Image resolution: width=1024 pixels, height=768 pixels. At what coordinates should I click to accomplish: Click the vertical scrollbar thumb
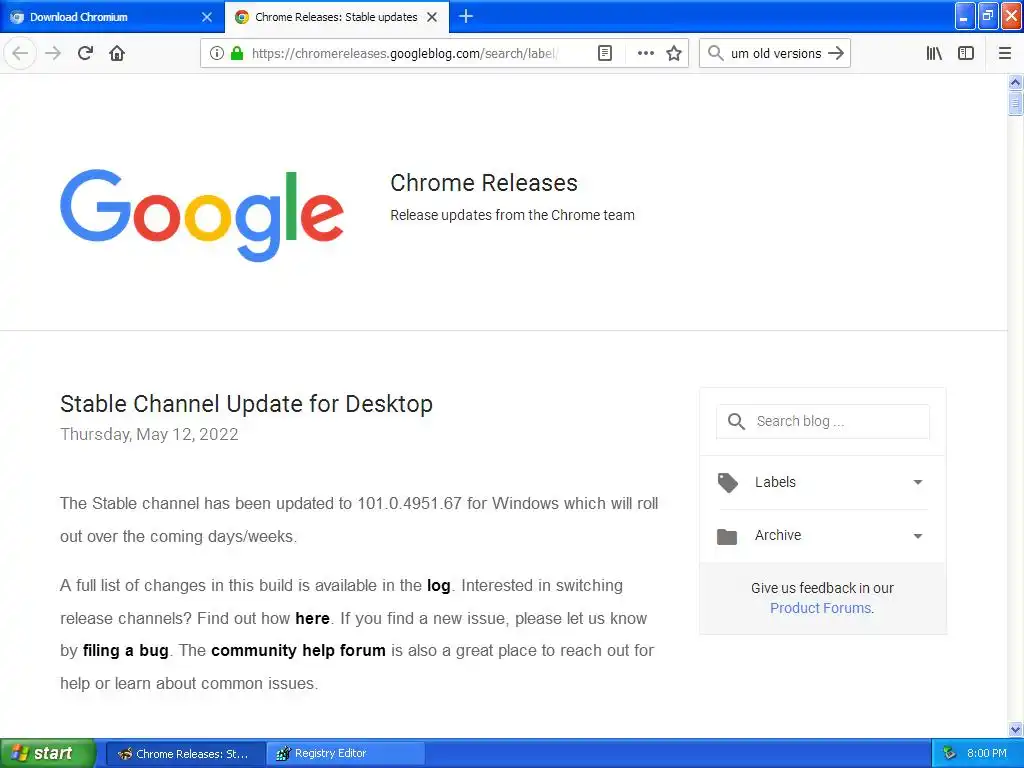coord(1015,103)
